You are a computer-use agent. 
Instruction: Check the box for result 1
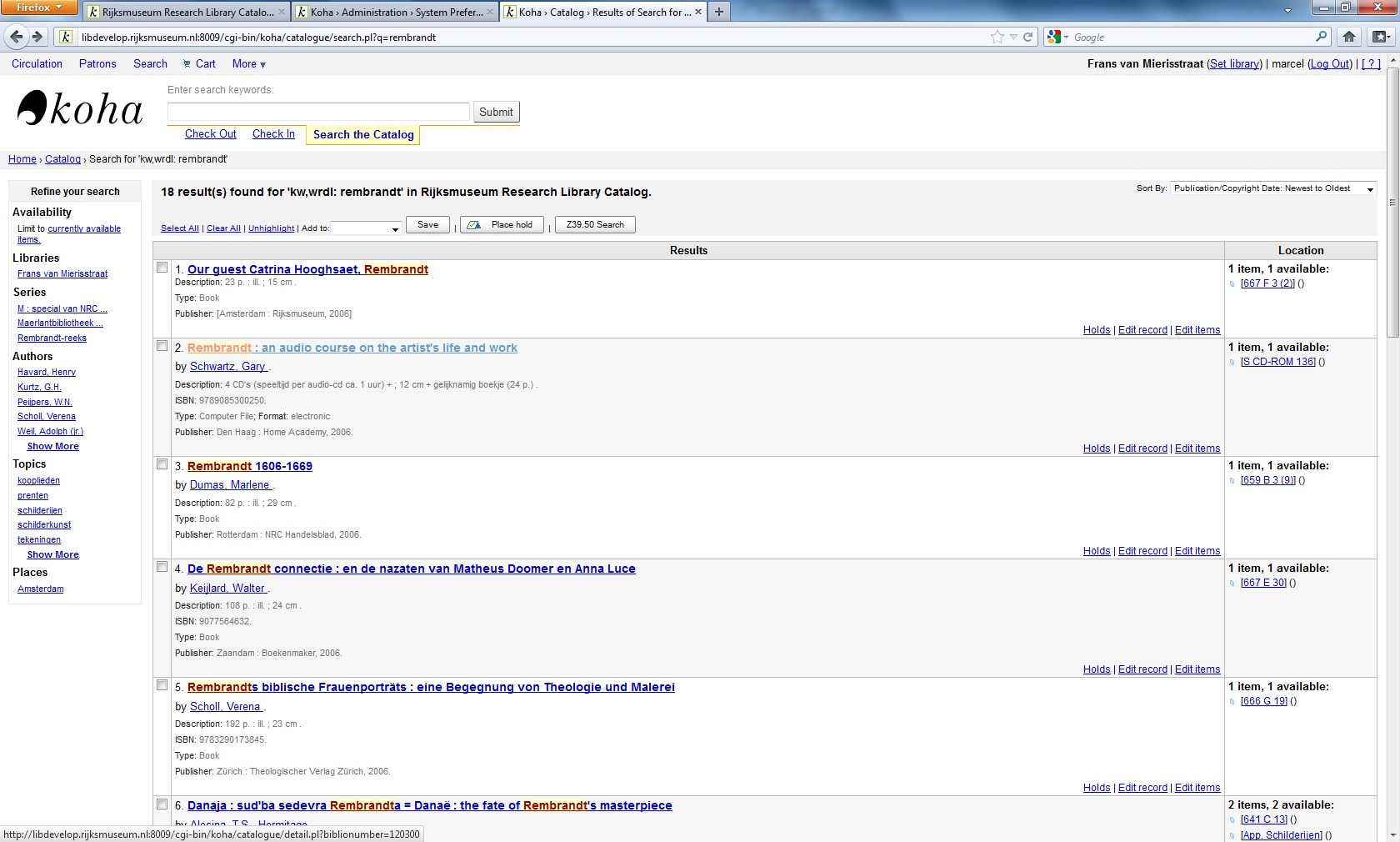pos(162,268)
